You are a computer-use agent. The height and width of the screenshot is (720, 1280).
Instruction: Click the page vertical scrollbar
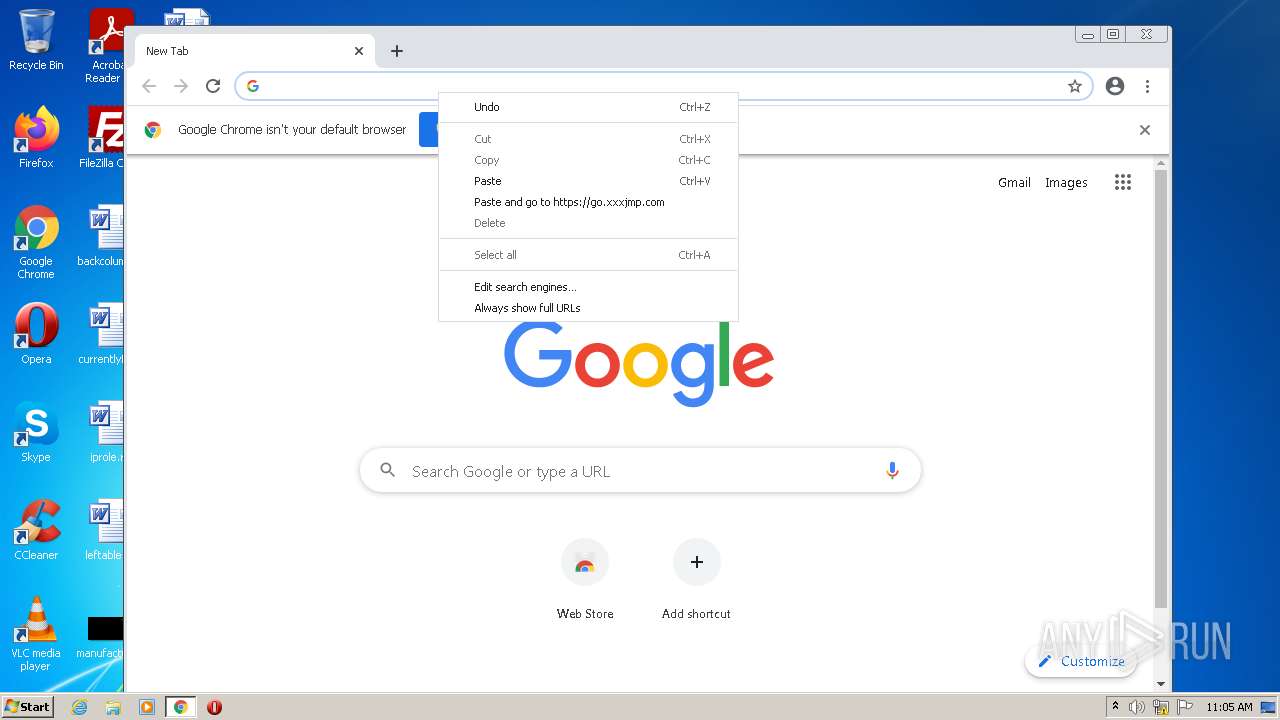[1161, 390]
